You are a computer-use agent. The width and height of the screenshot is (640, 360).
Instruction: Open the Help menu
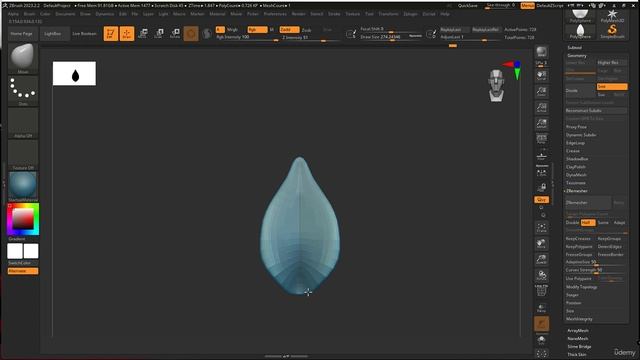click(445, 14)
